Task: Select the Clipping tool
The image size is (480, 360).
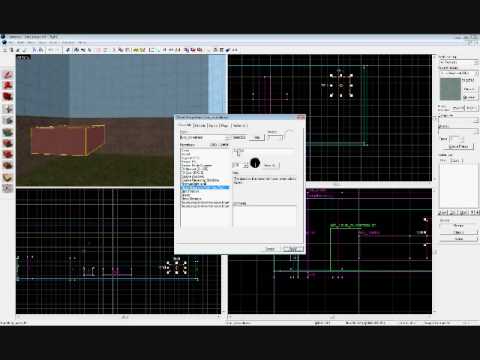Action: click(8, 177)
